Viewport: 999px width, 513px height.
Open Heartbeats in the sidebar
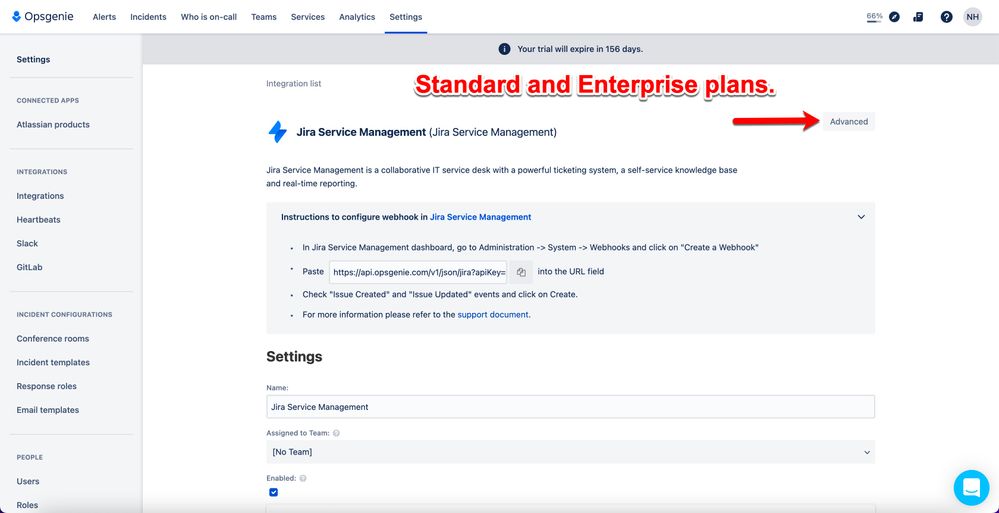38,219
